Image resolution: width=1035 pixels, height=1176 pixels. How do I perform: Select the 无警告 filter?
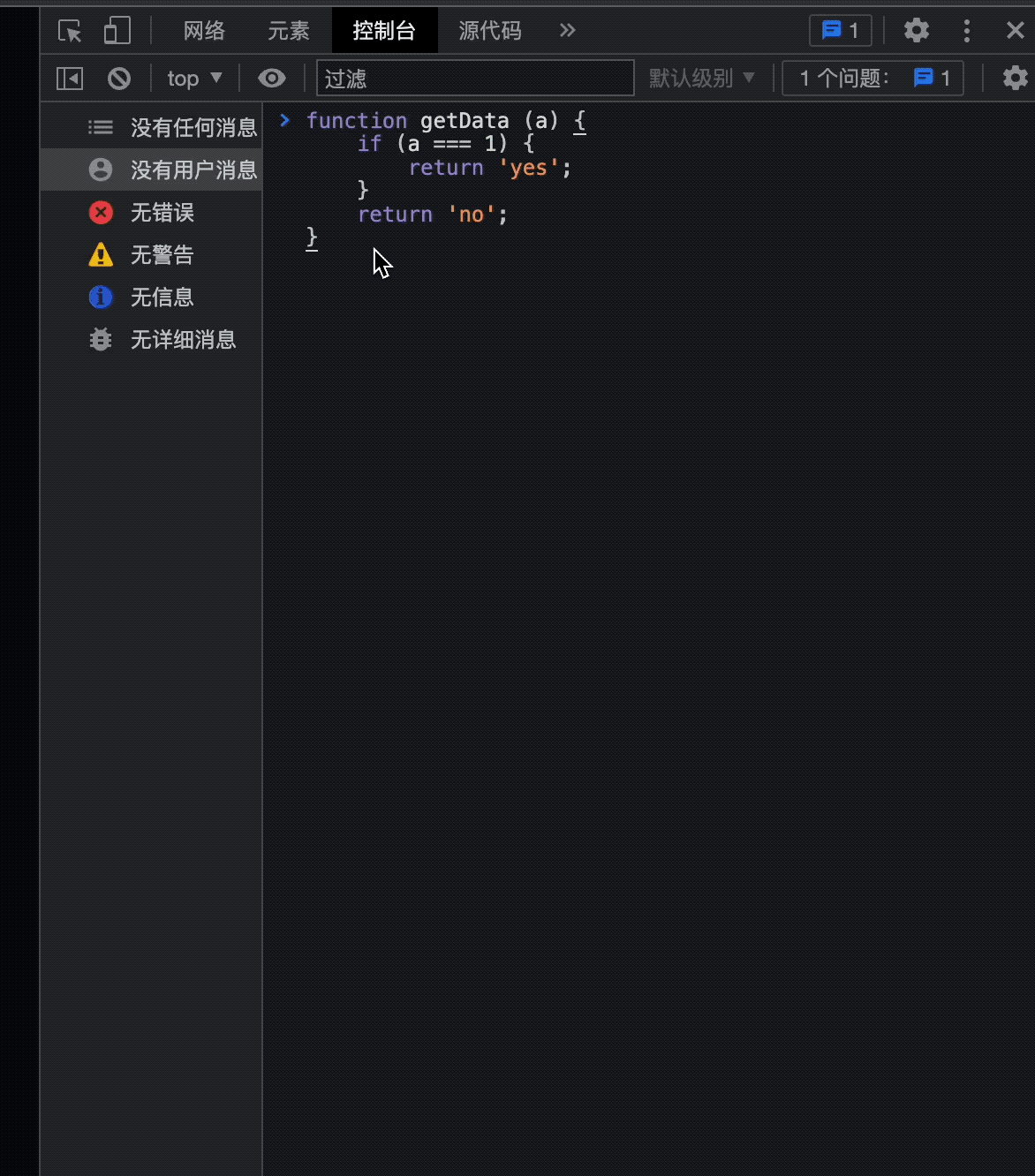pos(151,254)
